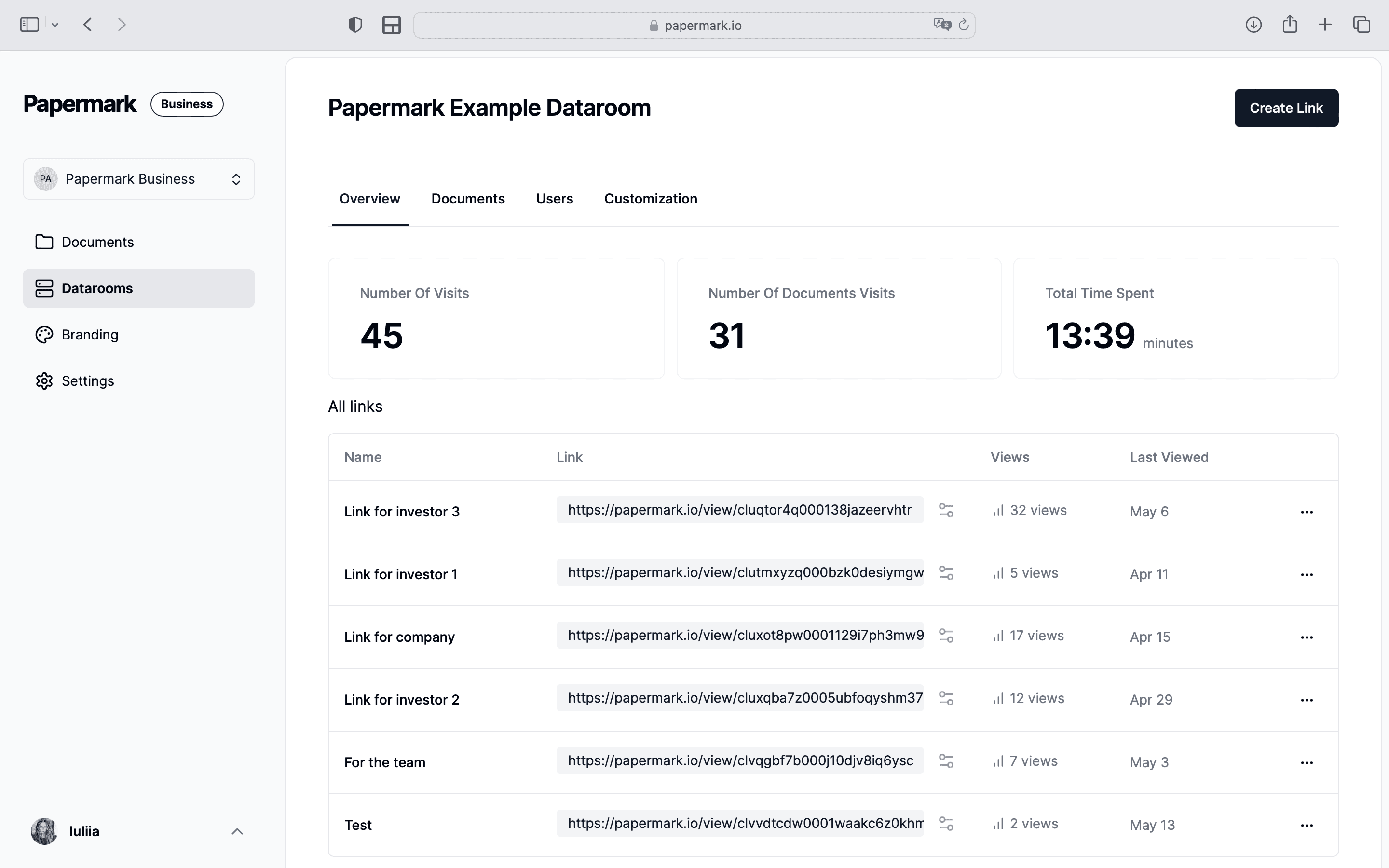Click the page split view icon in toolbar

(x=391, y=25)
